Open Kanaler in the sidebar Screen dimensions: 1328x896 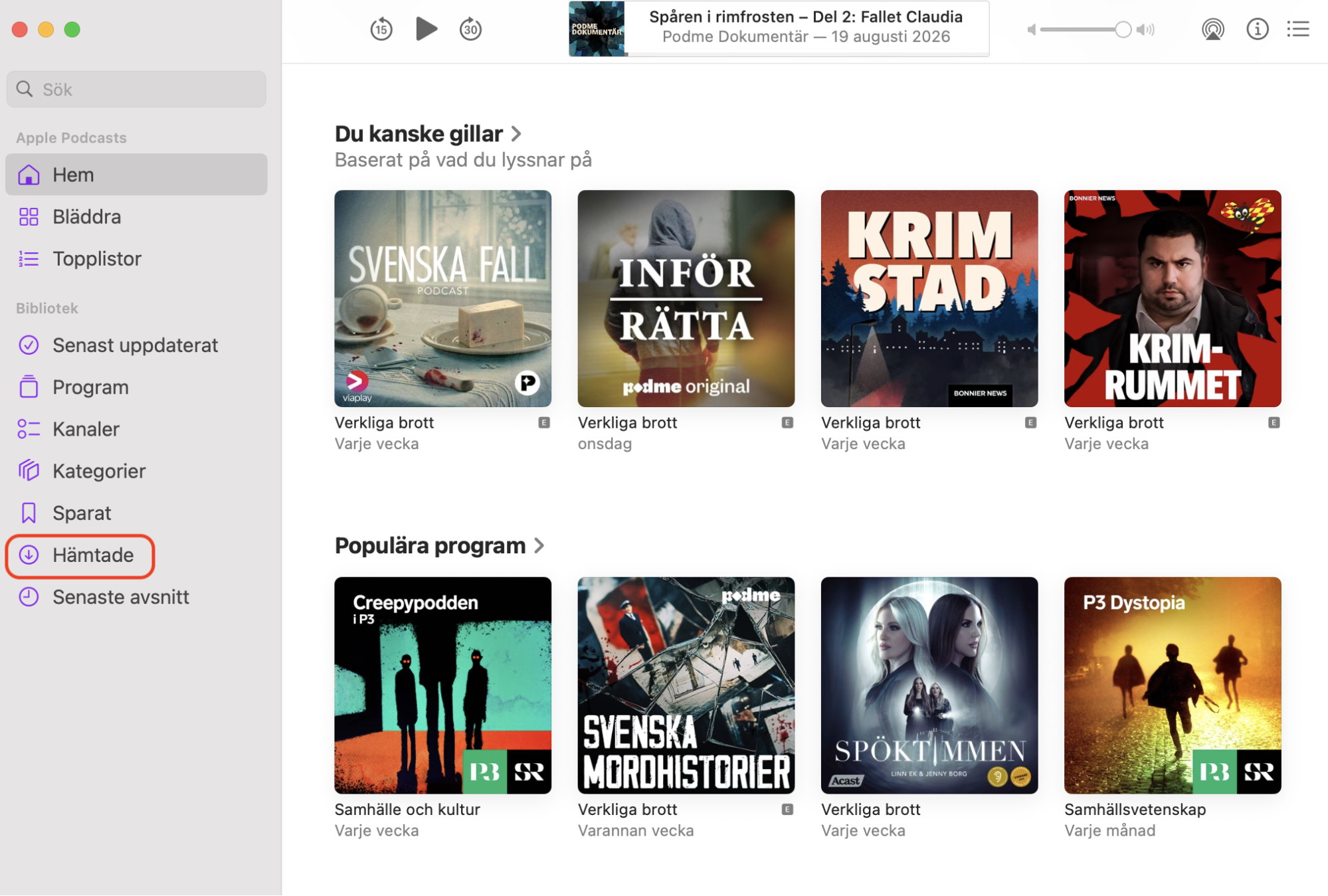pos(136,428)
